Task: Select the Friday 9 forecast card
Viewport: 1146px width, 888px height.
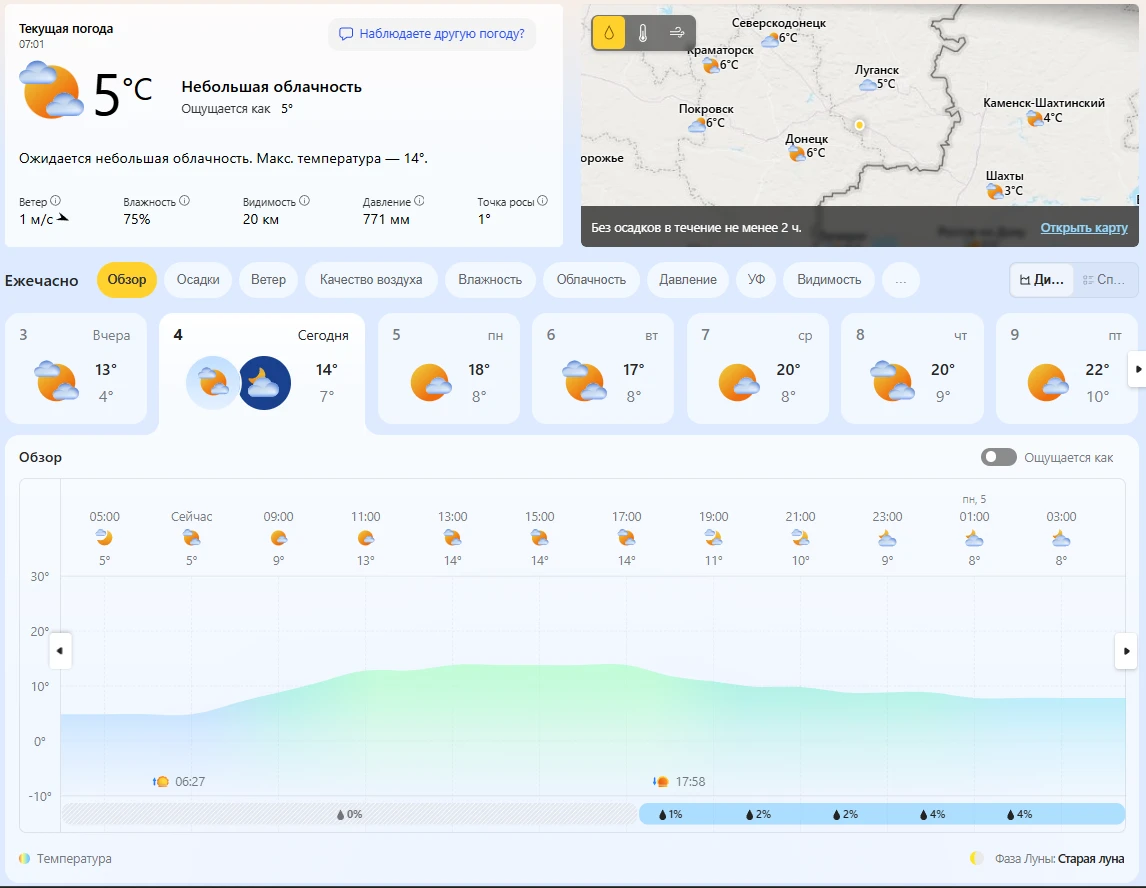Action: tap(1067, 369)
